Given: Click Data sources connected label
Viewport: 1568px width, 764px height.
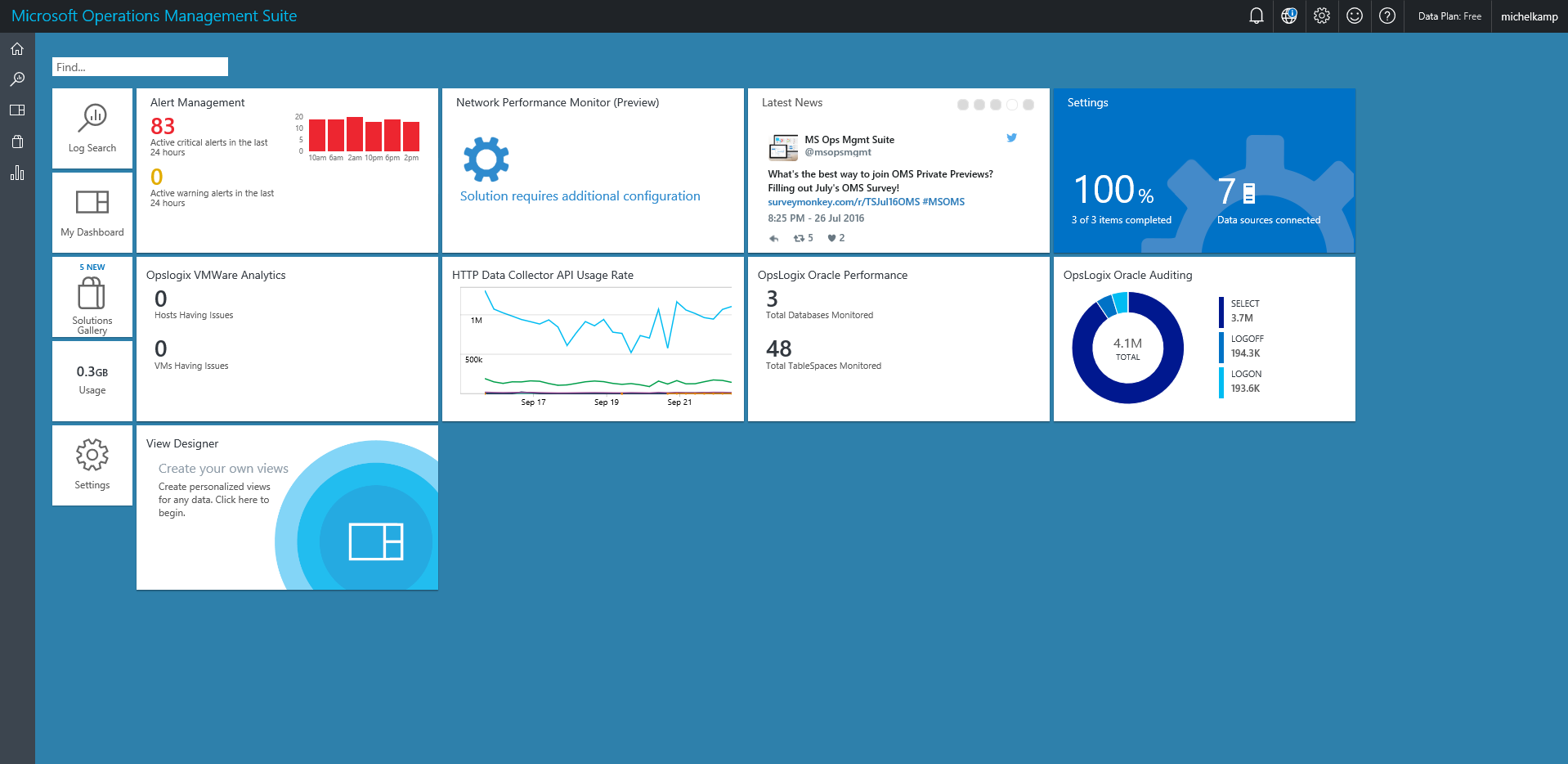Looking at the screenshot, I should pos(1269,220).
